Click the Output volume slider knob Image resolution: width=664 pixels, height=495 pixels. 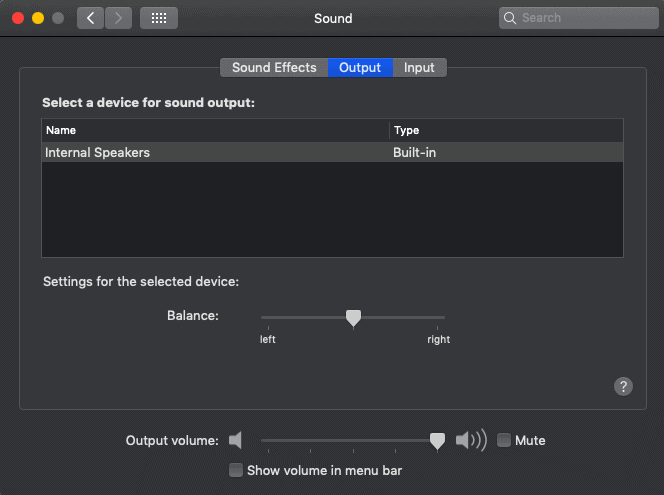coord(437,440)
